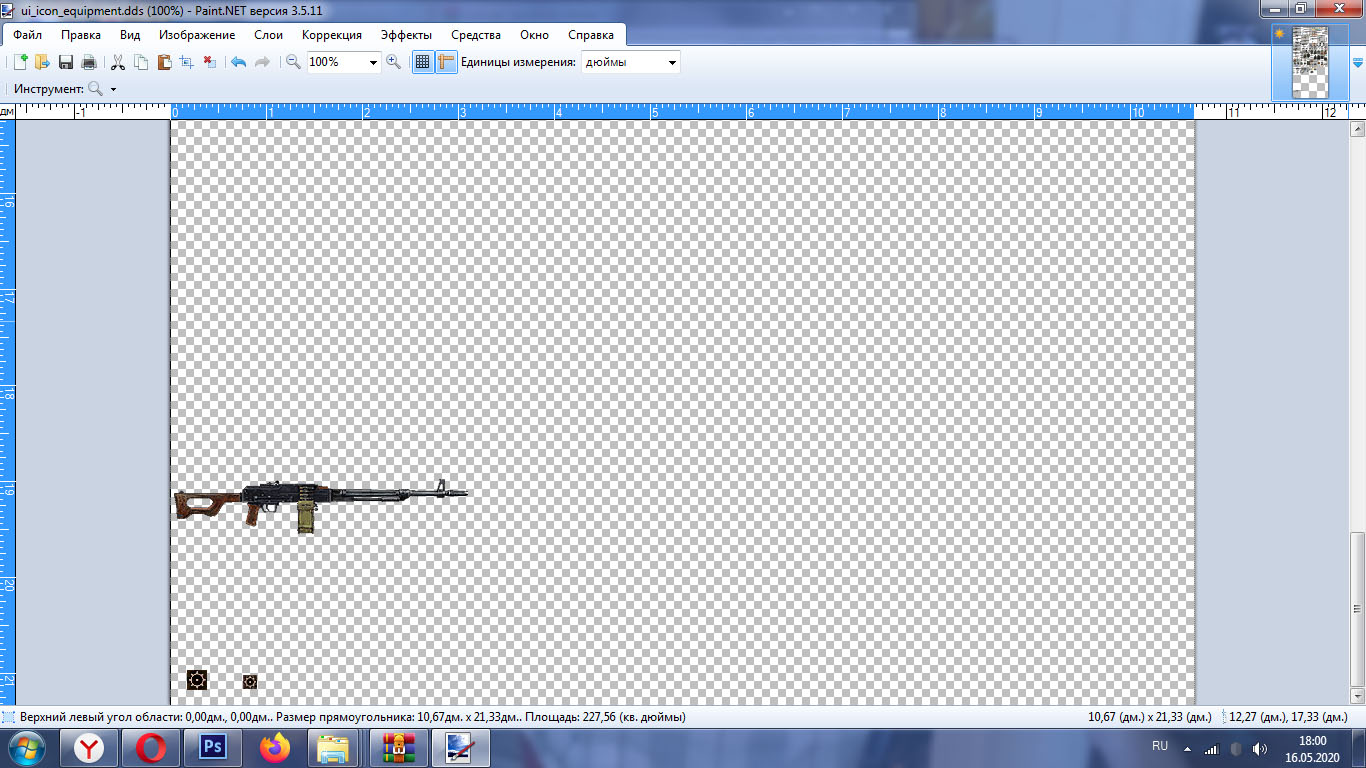Toggle the pixel grid display
The height and width of the screenshot is (768, 1366).
coord(423,62)
